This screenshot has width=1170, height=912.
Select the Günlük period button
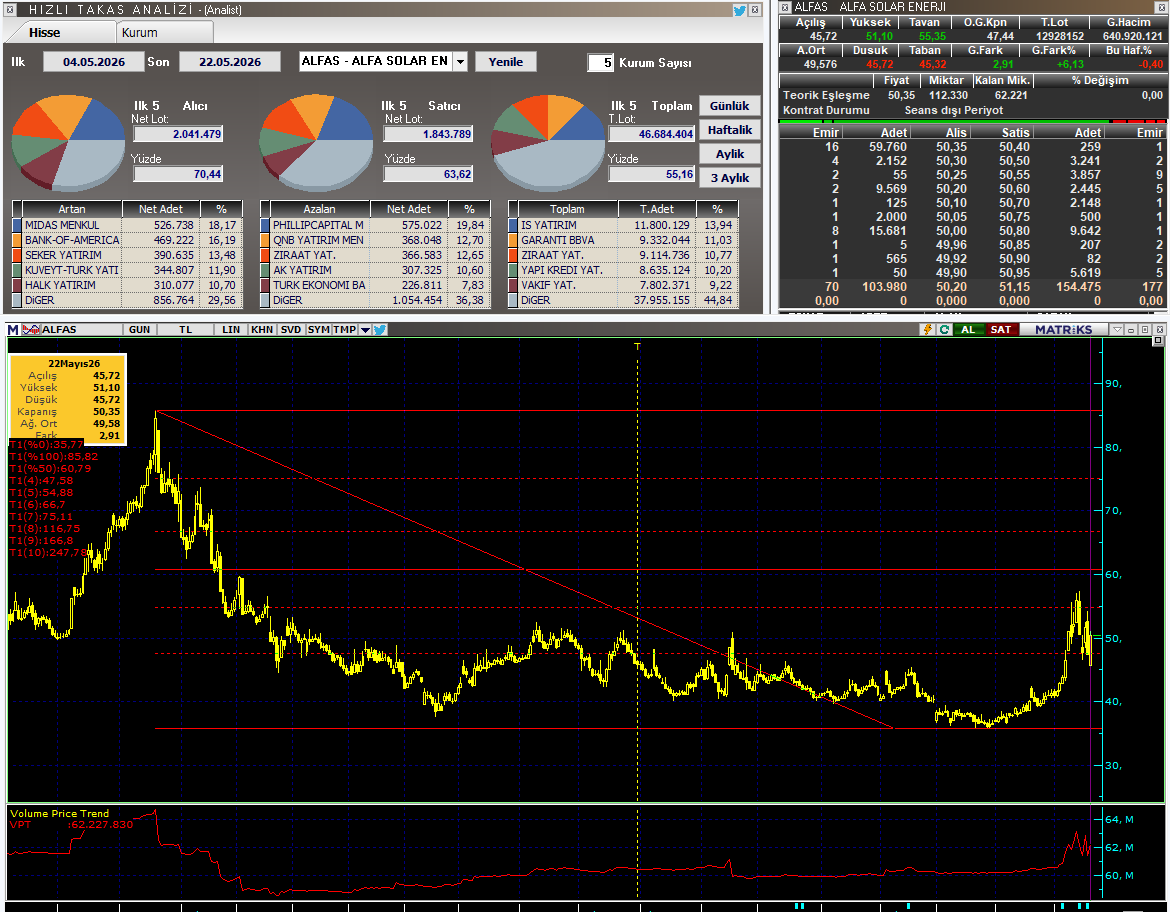tap(730, 105)
